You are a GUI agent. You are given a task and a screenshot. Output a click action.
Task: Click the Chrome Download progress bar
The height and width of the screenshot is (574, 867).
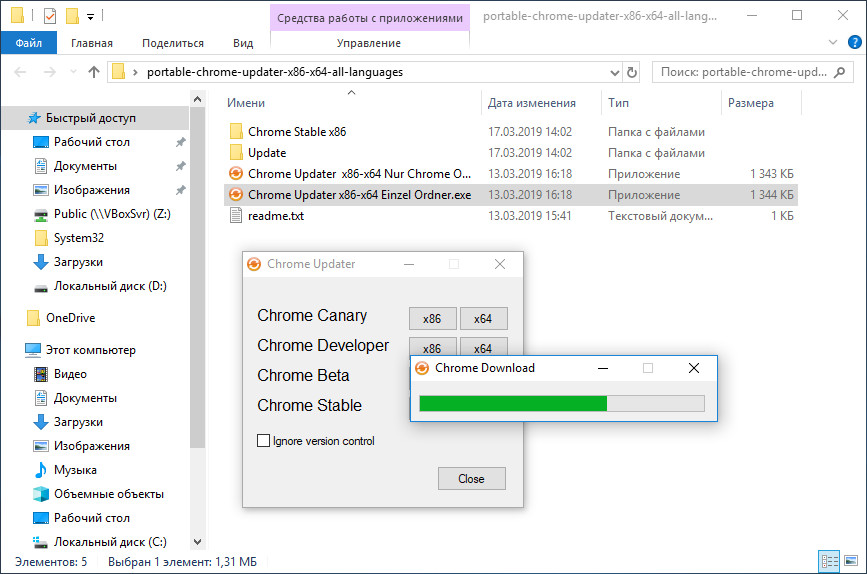pos(562,403)
